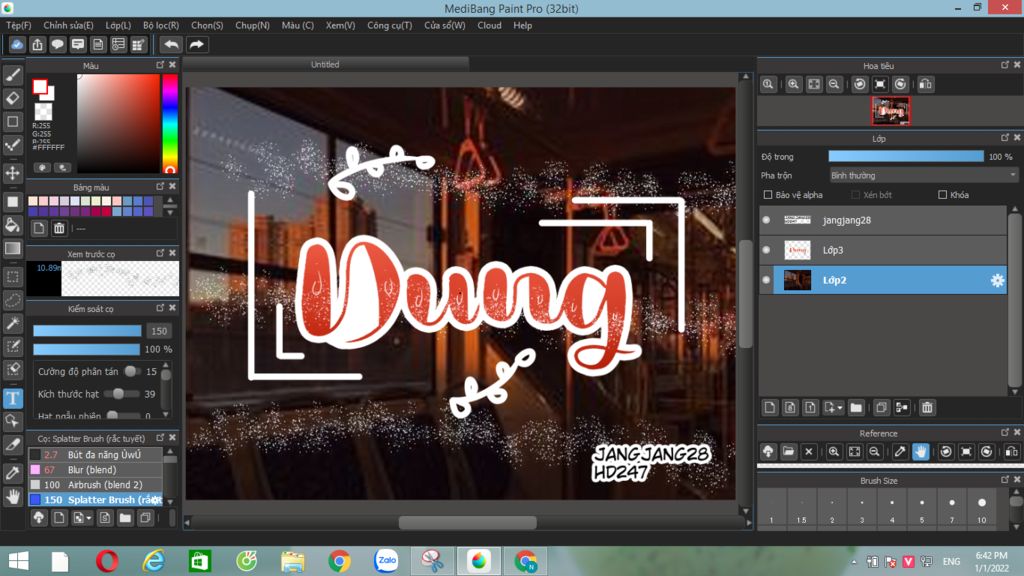This screenshot has height=576, width=1024.
Task: Toggle visibility of Lớp2 layer
Action: (766, 280)
